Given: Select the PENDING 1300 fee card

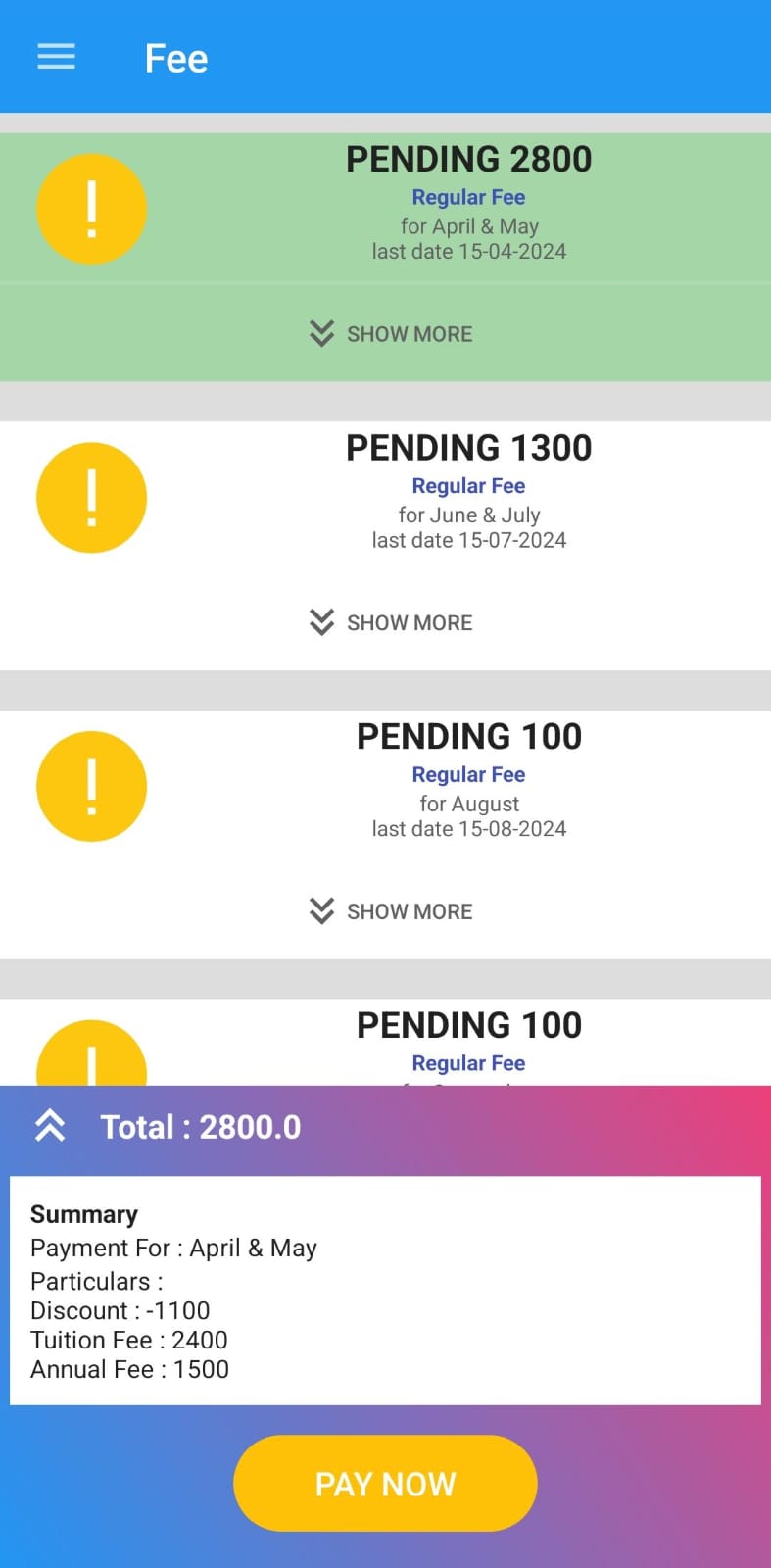Looking at the screenshot, I should [x=468, y=447].
